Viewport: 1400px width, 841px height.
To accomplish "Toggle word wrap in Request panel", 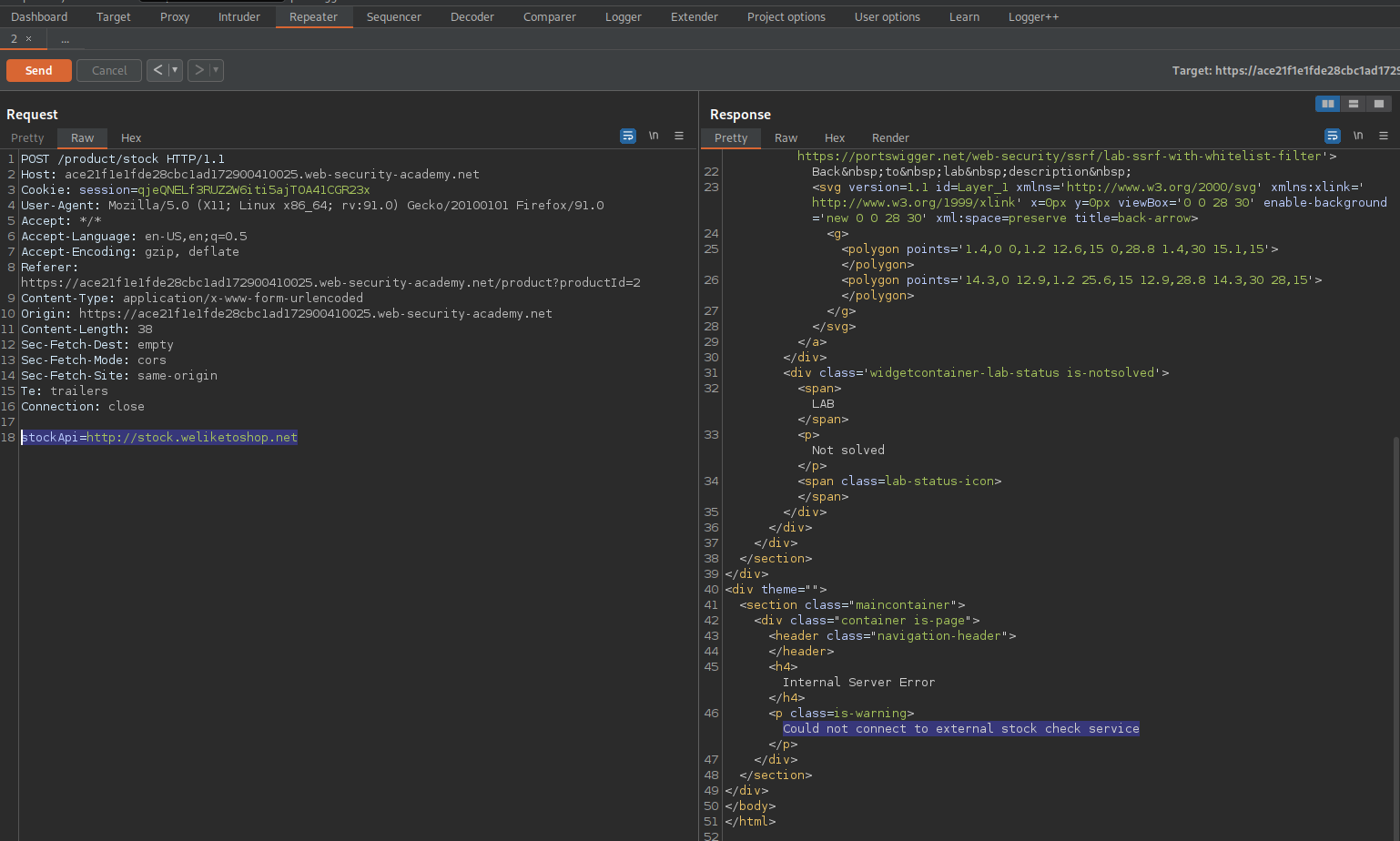I will 628,136.
